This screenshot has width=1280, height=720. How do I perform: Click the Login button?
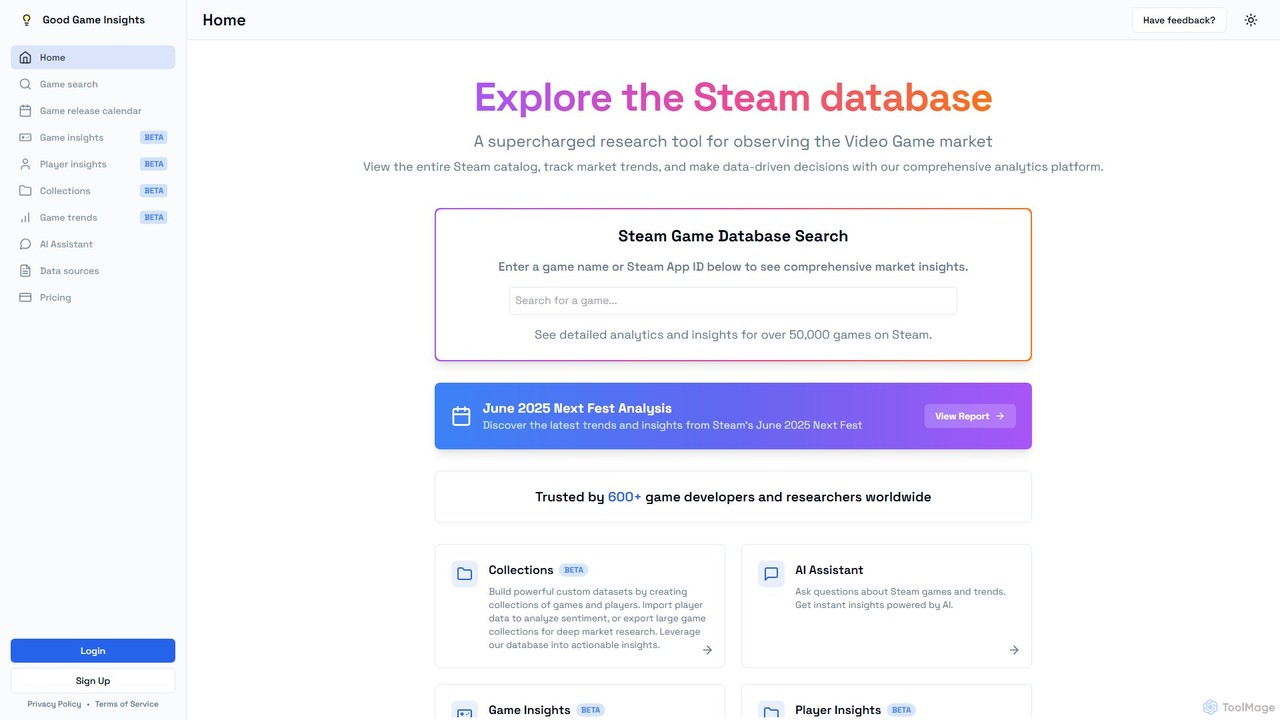pyautogui.click(x=93, y=651)
